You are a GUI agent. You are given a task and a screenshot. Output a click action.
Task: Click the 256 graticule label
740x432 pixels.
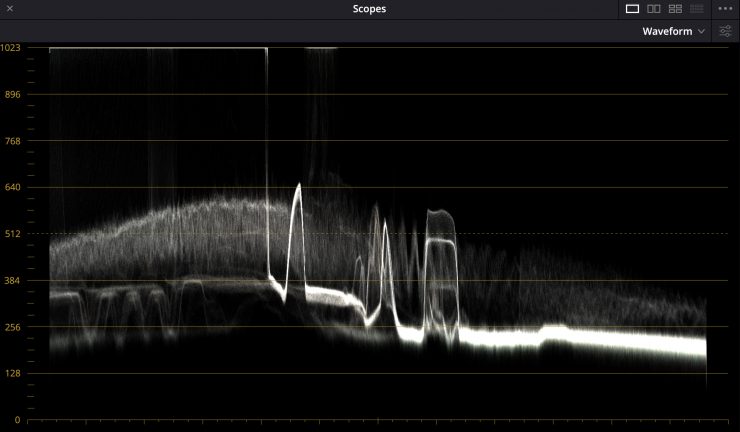[x=13, y=327]
